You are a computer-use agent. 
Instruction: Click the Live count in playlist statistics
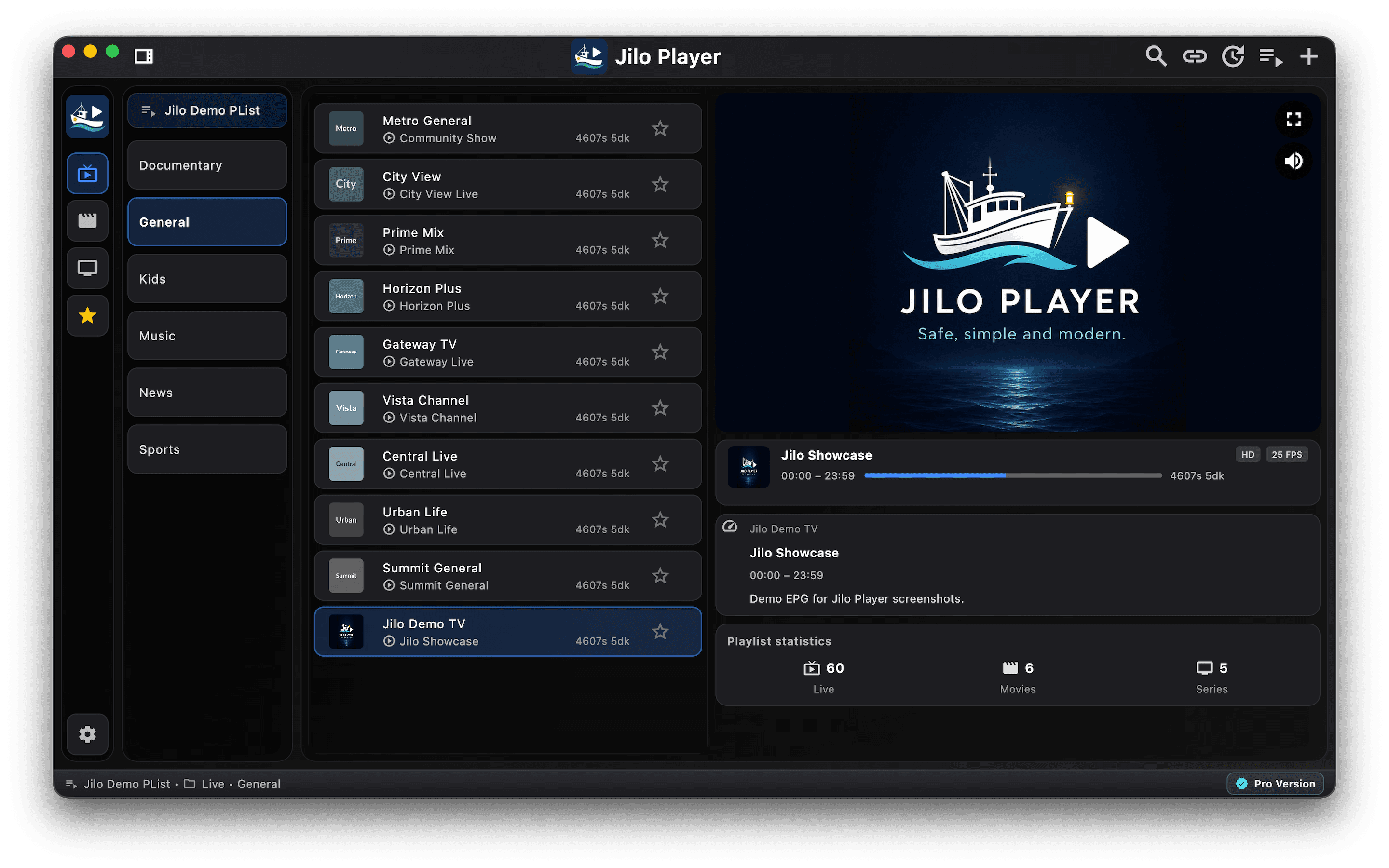tap(824, 677)
